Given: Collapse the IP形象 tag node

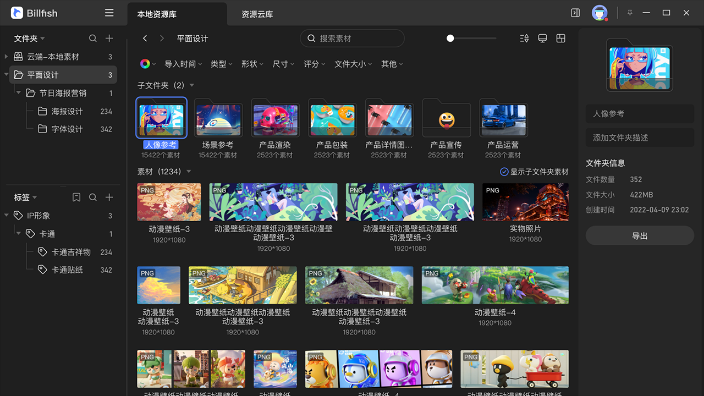Looking at the screenshot, I should pyautogui.click(x=6, y=216).
